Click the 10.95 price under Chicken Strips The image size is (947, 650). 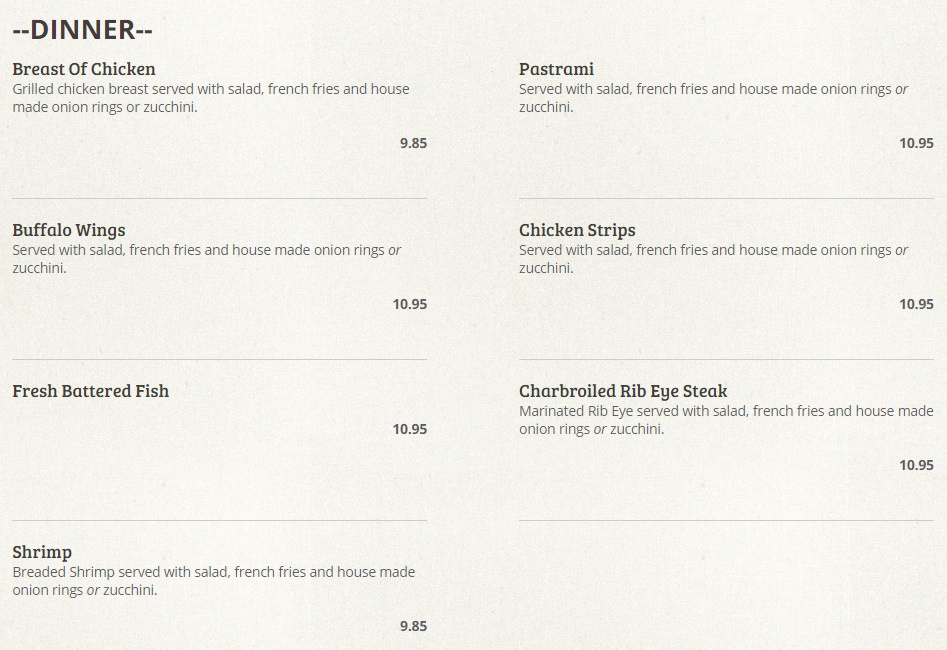pyautogui.click(x=916, y=304)
